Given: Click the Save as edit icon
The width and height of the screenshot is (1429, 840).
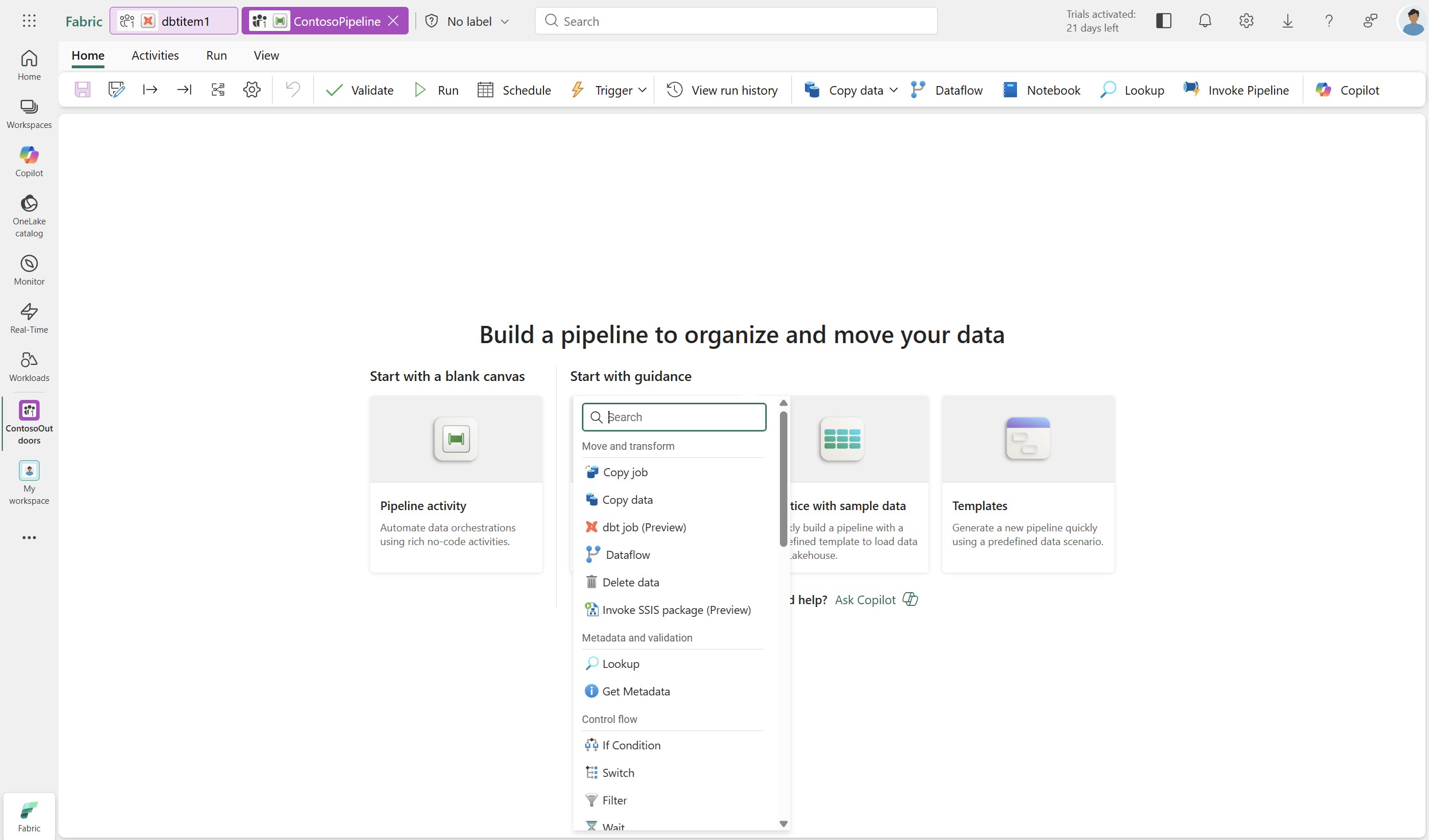Looking at the screenshot, I should (x=117, y=90).
